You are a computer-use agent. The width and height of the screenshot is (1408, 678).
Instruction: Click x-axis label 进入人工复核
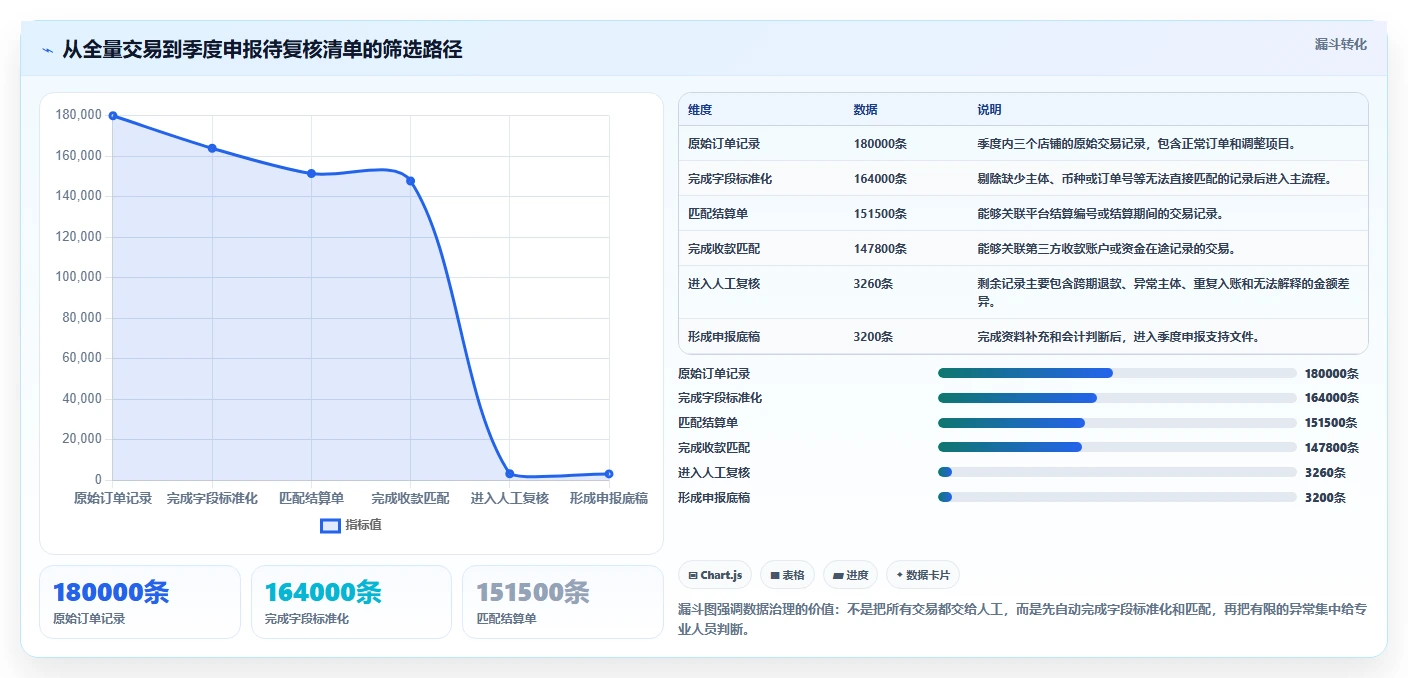point(510,498)
